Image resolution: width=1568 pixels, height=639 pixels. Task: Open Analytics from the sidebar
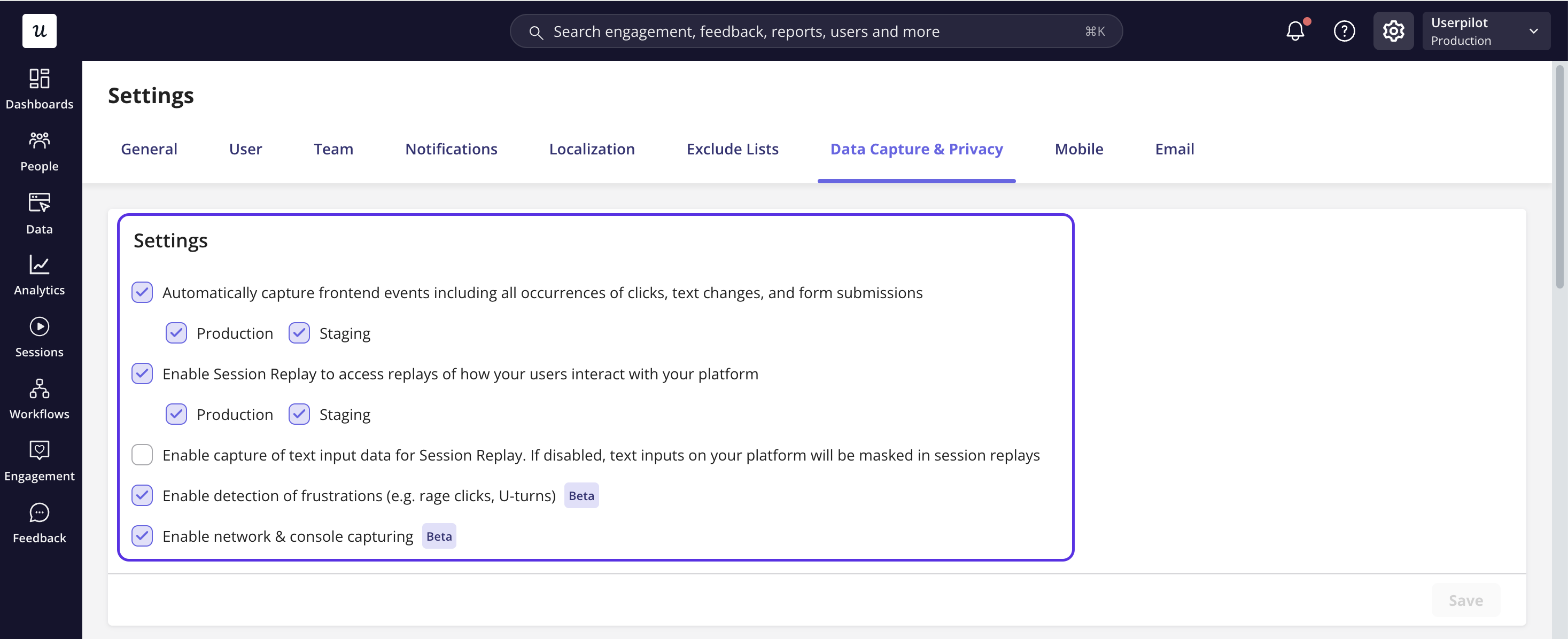(40, 264)
